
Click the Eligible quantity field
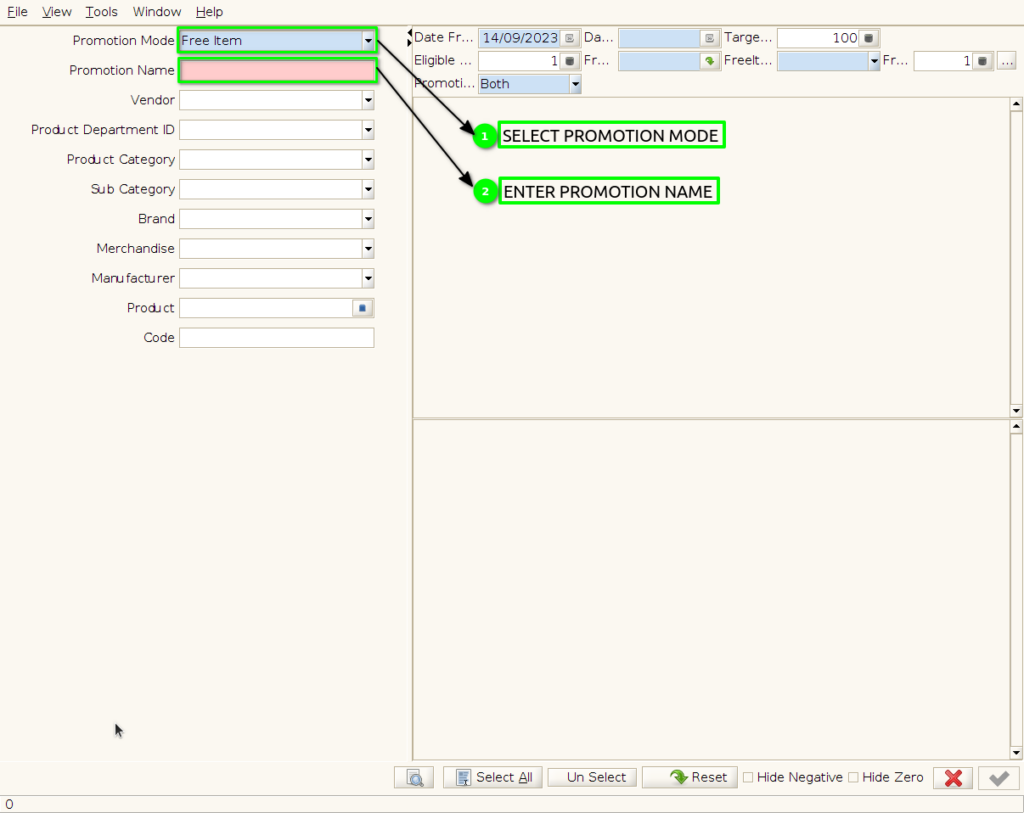[x=520, y=61]
